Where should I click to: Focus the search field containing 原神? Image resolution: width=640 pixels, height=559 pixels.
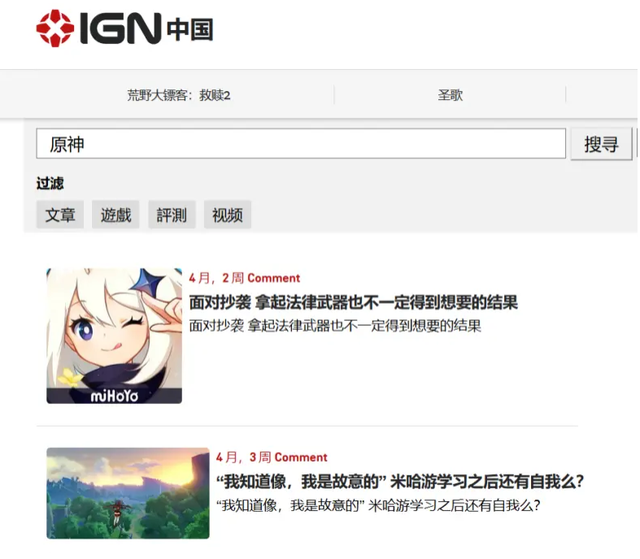tap(301, 144)
